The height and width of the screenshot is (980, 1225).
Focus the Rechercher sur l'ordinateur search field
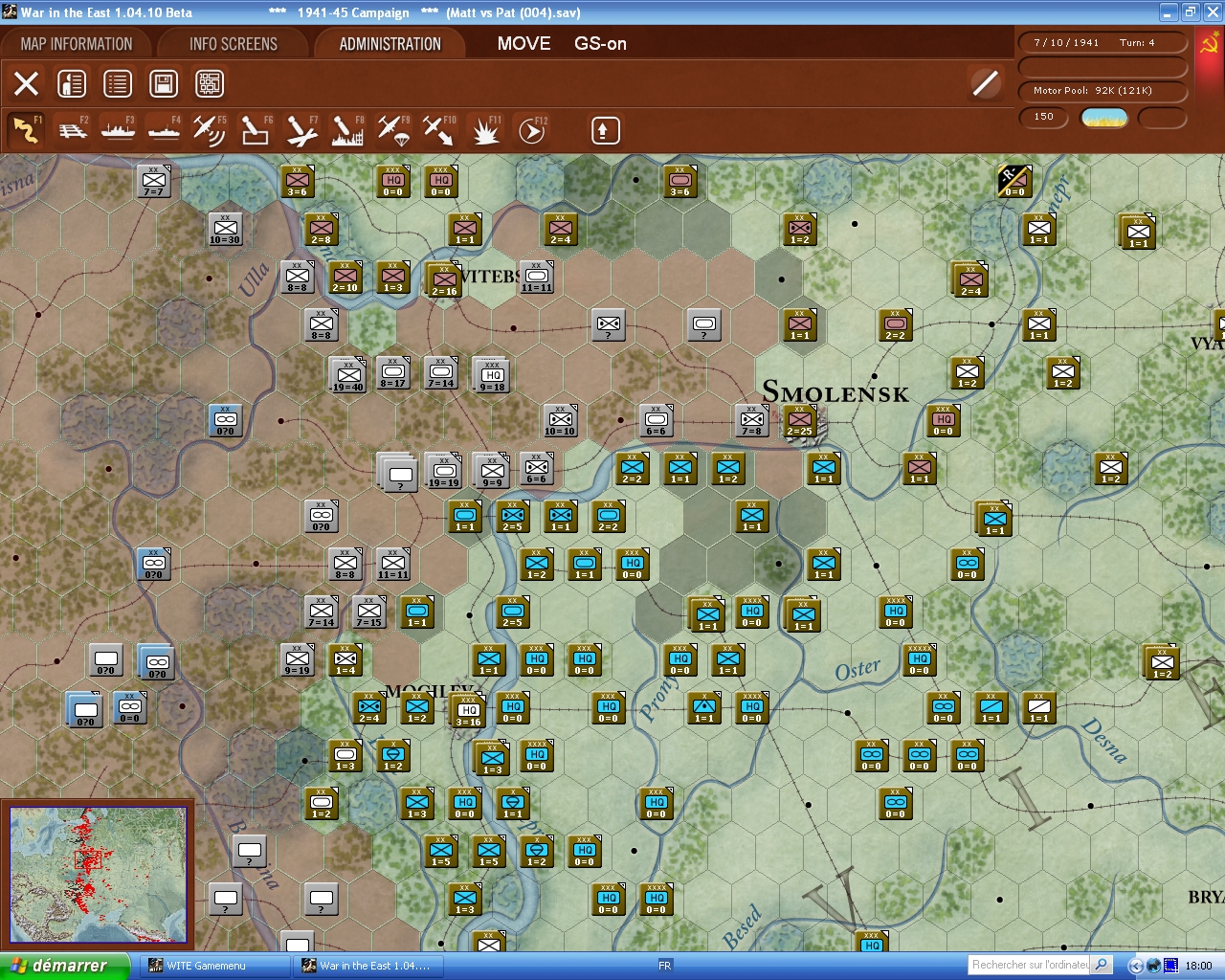pyautogui.click(x=1030, y=965)
